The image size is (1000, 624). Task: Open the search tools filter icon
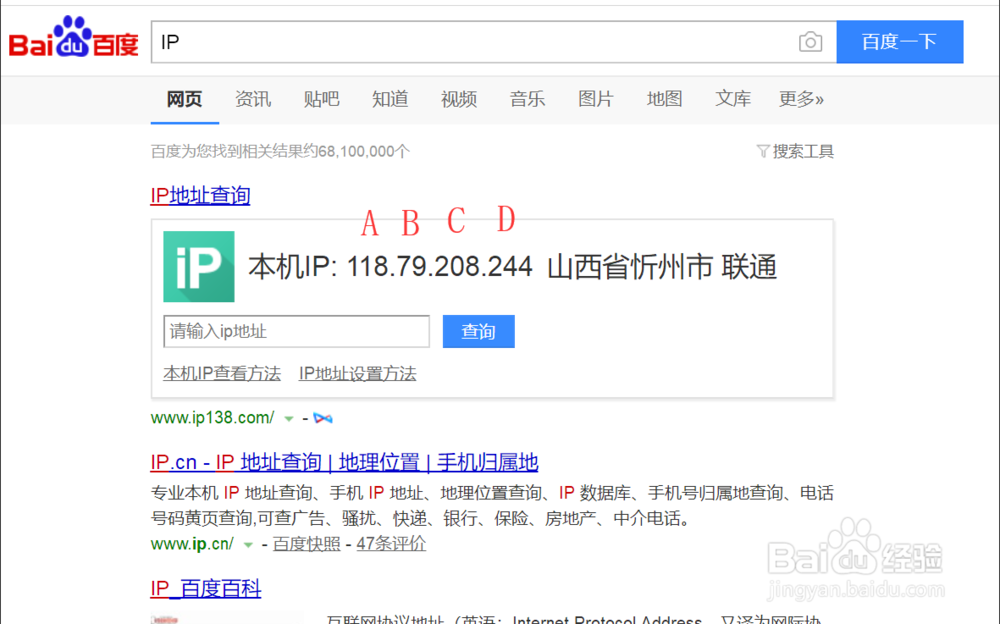[763, 151]
